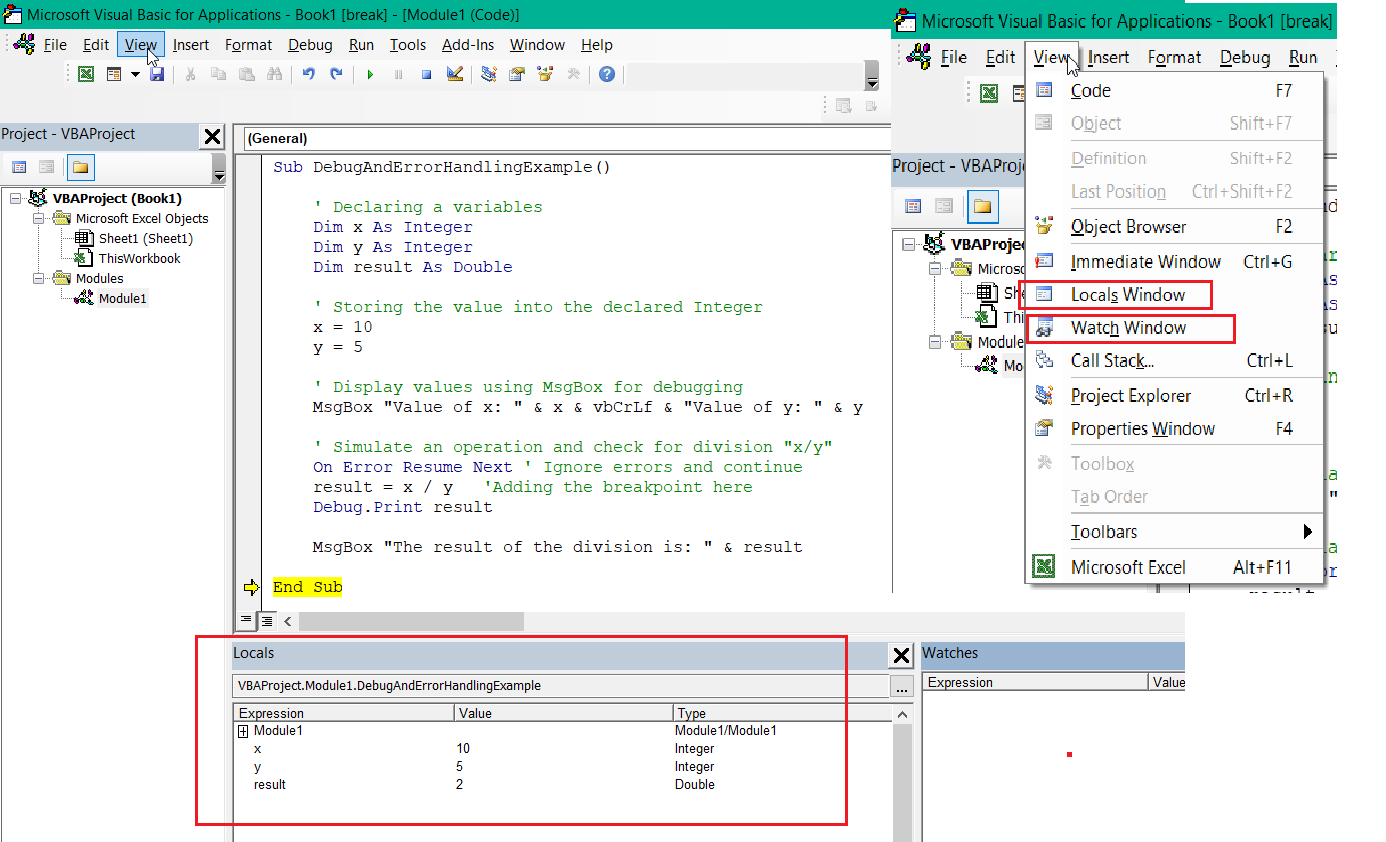Viewport: 1386px width, 842px height.
Task: Open the Insert UserForm dropdown arrow
Action: click(135, 74)
